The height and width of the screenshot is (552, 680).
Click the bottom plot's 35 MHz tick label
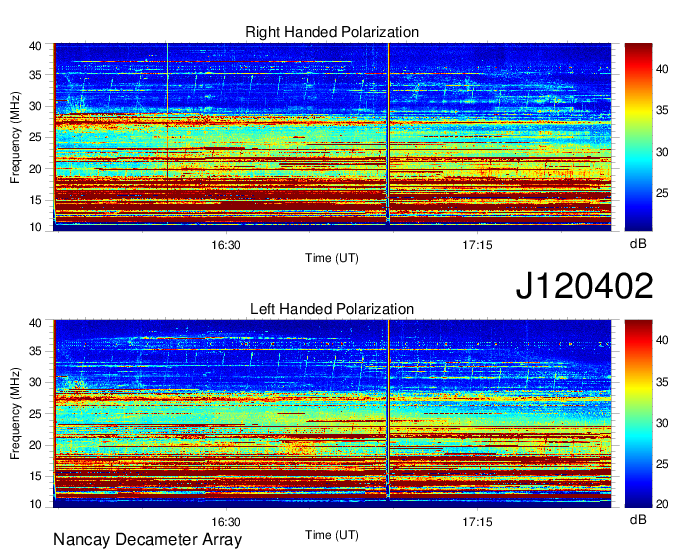click(35, 351)
